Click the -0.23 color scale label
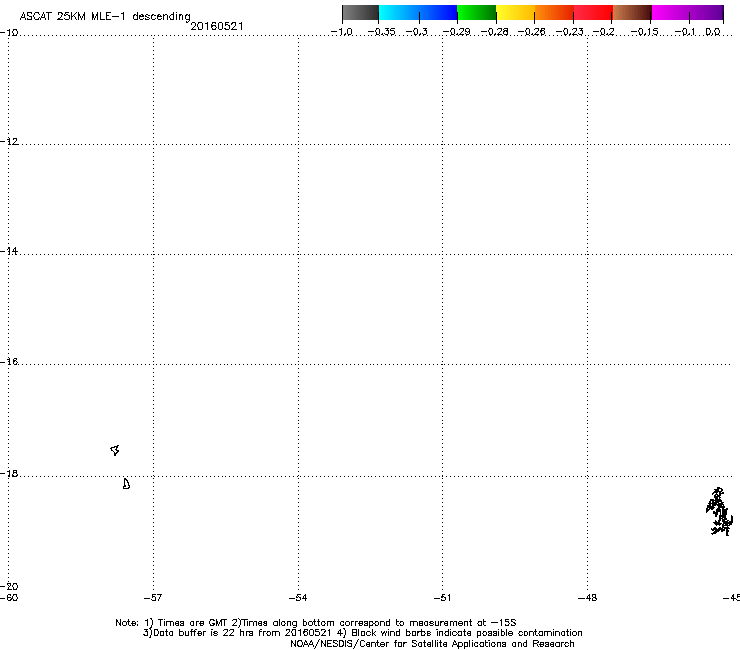Screen dimensions: 740x650 (x=570, y=32)
